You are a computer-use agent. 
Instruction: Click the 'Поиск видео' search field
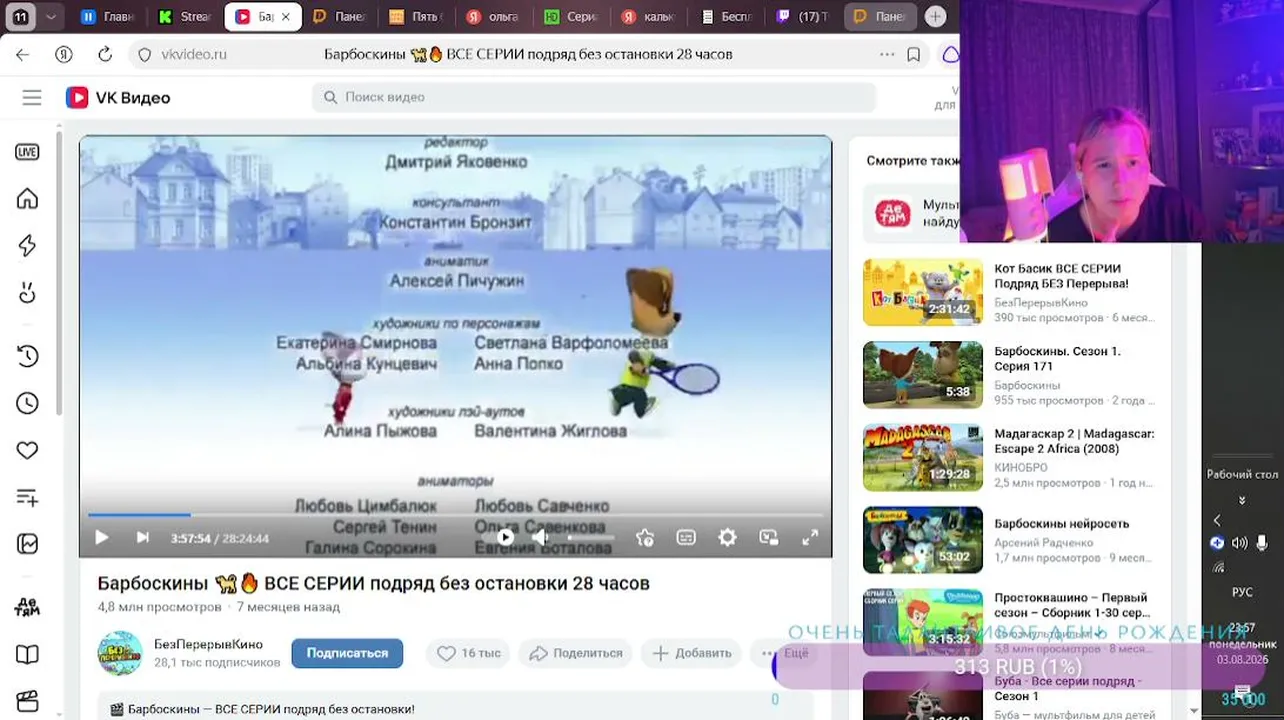(594, 97)
